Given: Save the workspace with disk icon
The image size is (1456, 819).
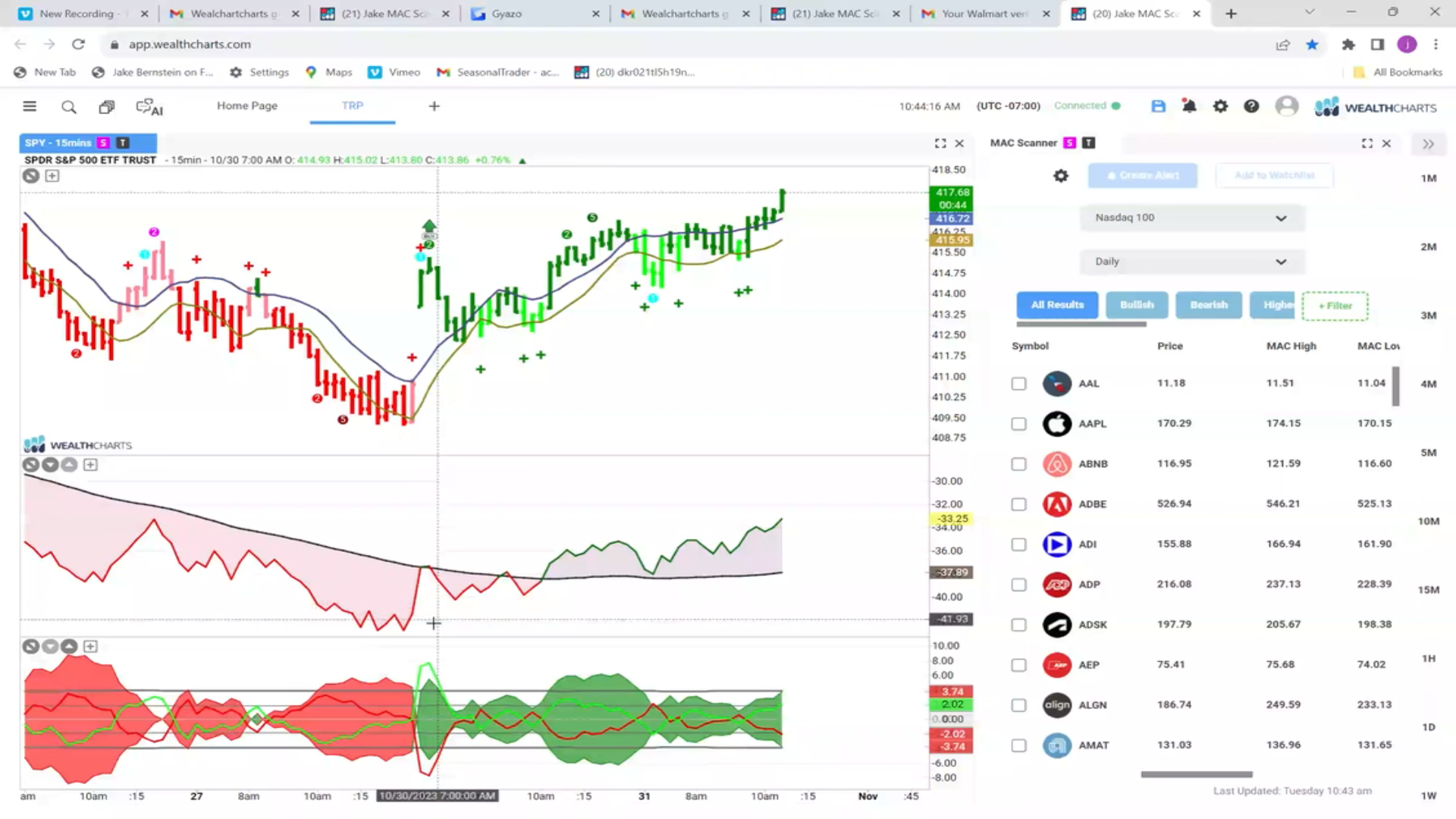Looking at the screenshot, I should coord(1158,106).
